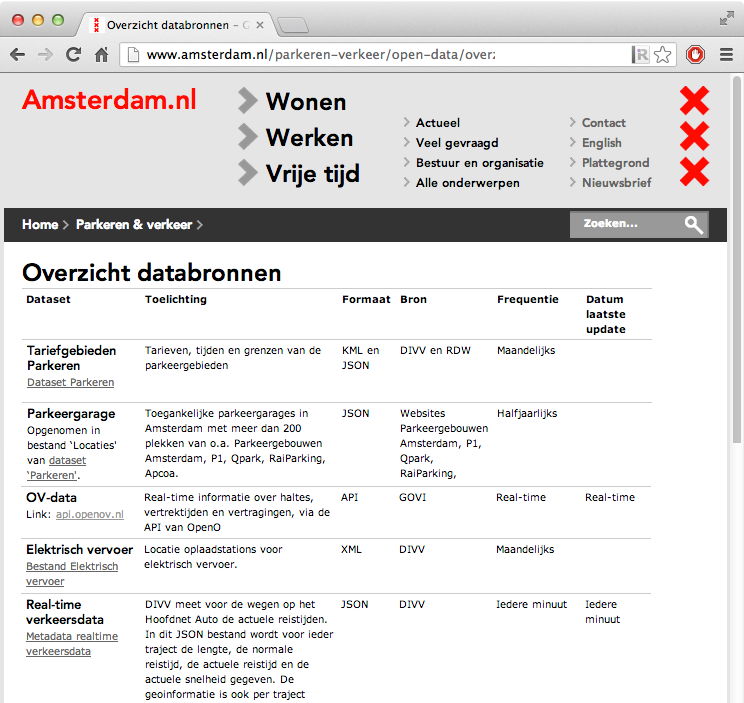Click the browser forward arrow
Screen dimensions: 744x703
[46, 55]
